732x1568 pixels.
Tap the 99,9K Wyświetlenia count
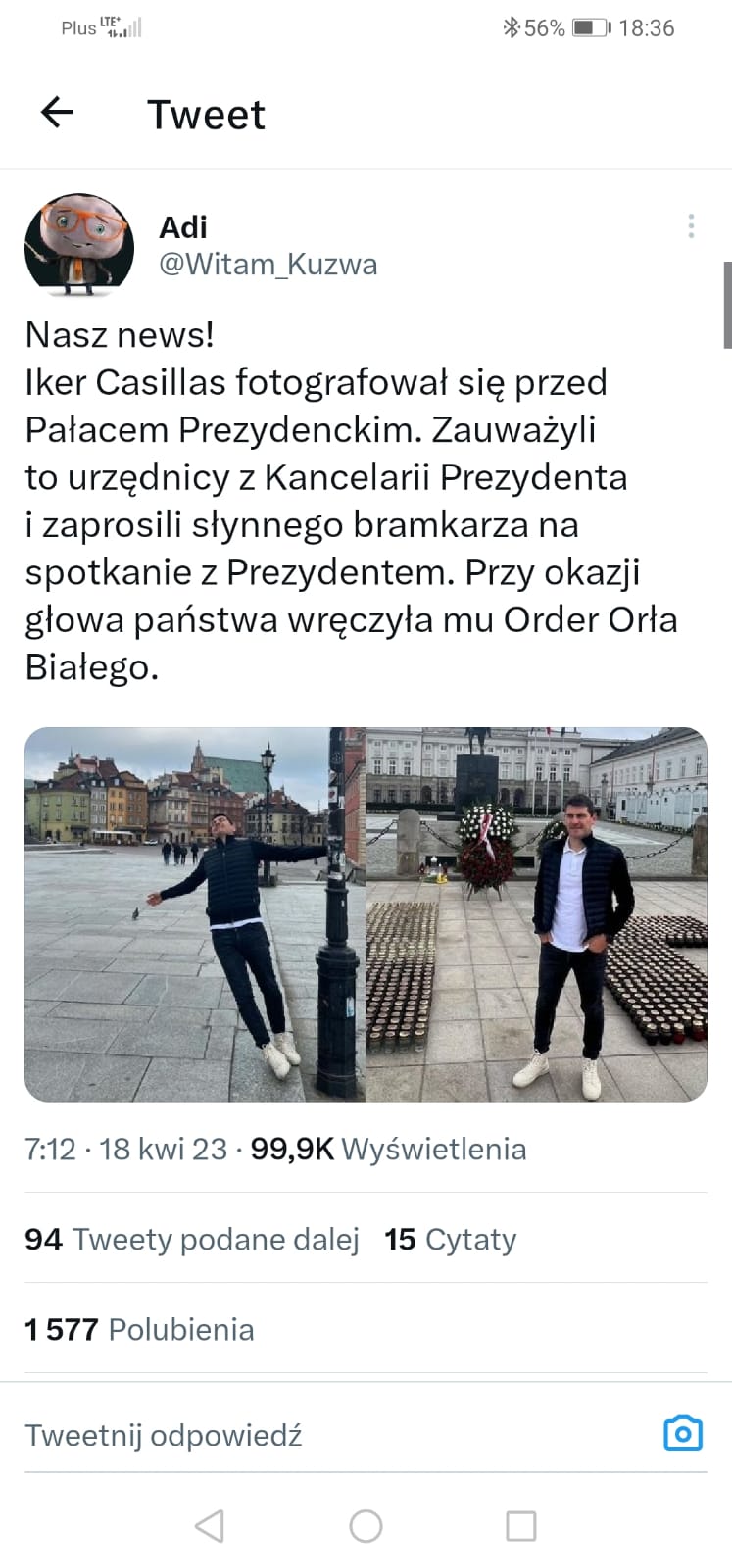(388, 1149)
